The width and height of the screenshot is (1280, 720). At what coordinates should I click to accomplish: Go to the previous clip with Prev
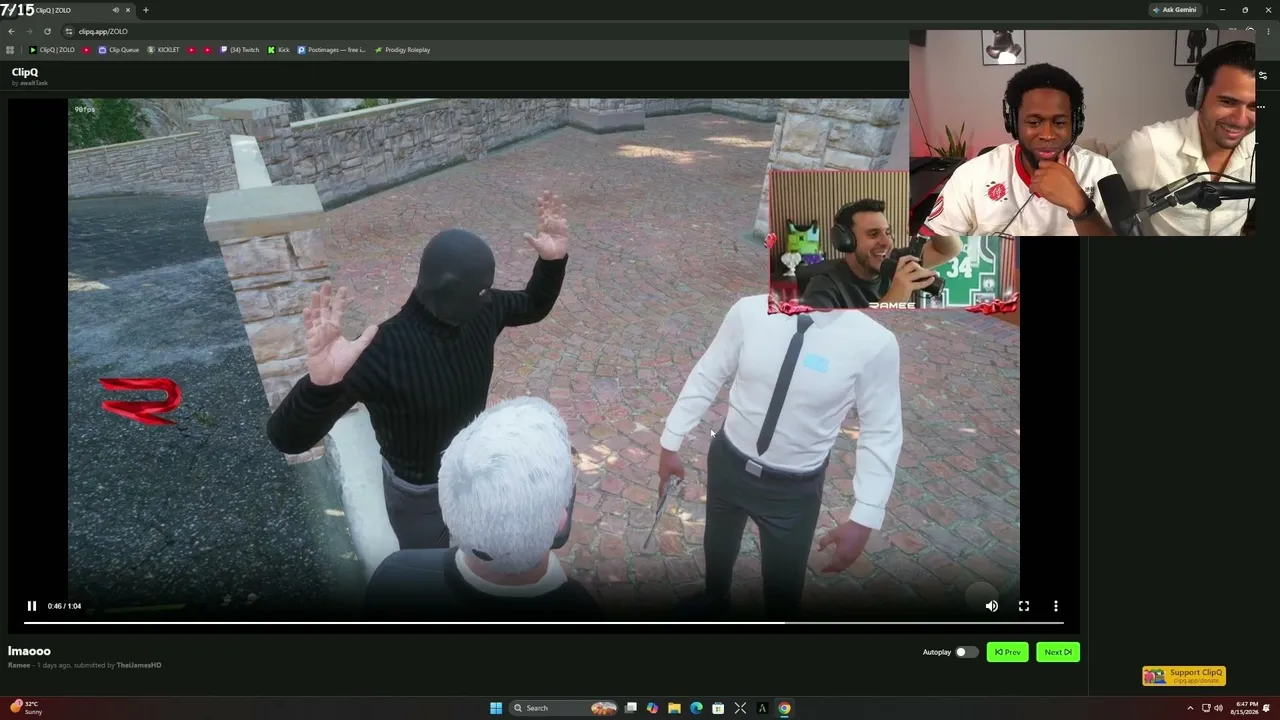[x=1008, y=652]
